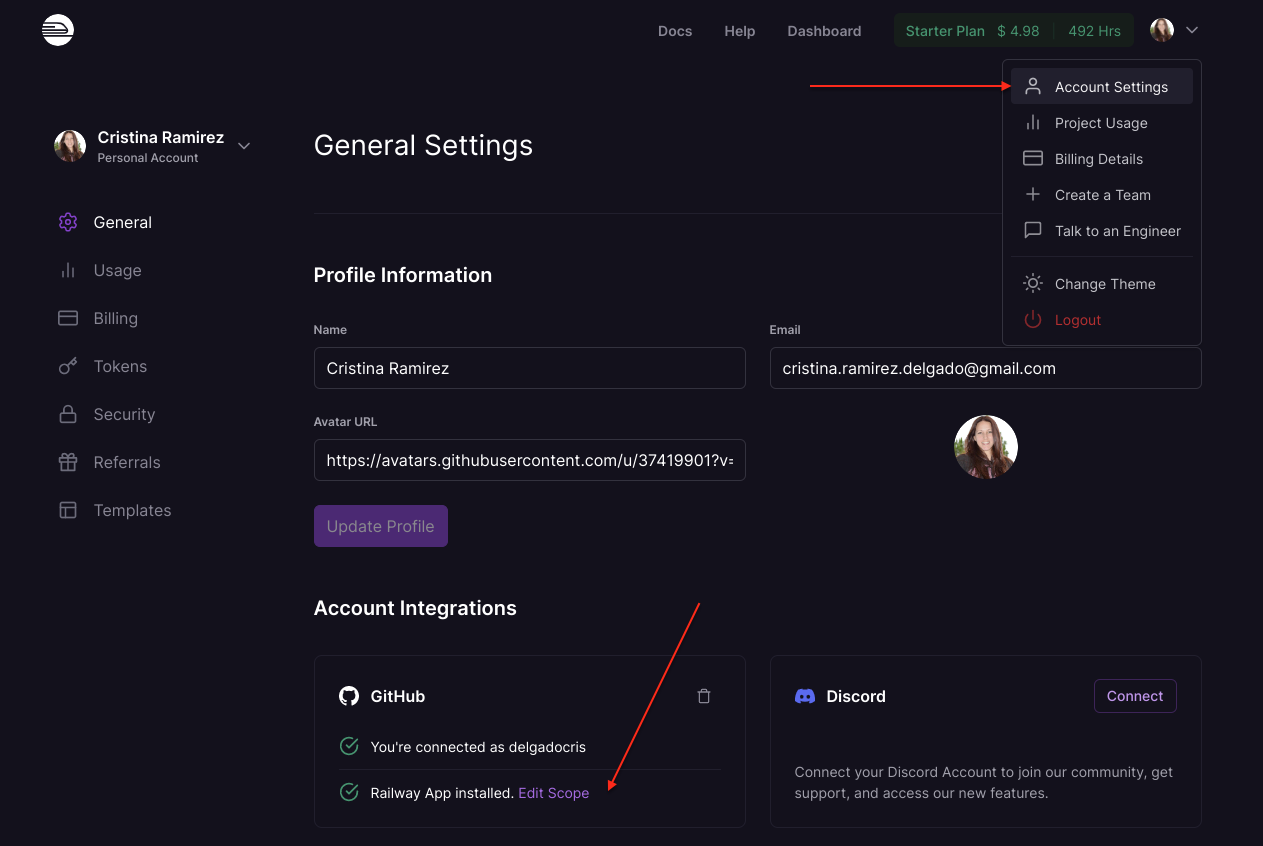
Task: Click the credit card icon beside Billing
Action: point(68,318)
